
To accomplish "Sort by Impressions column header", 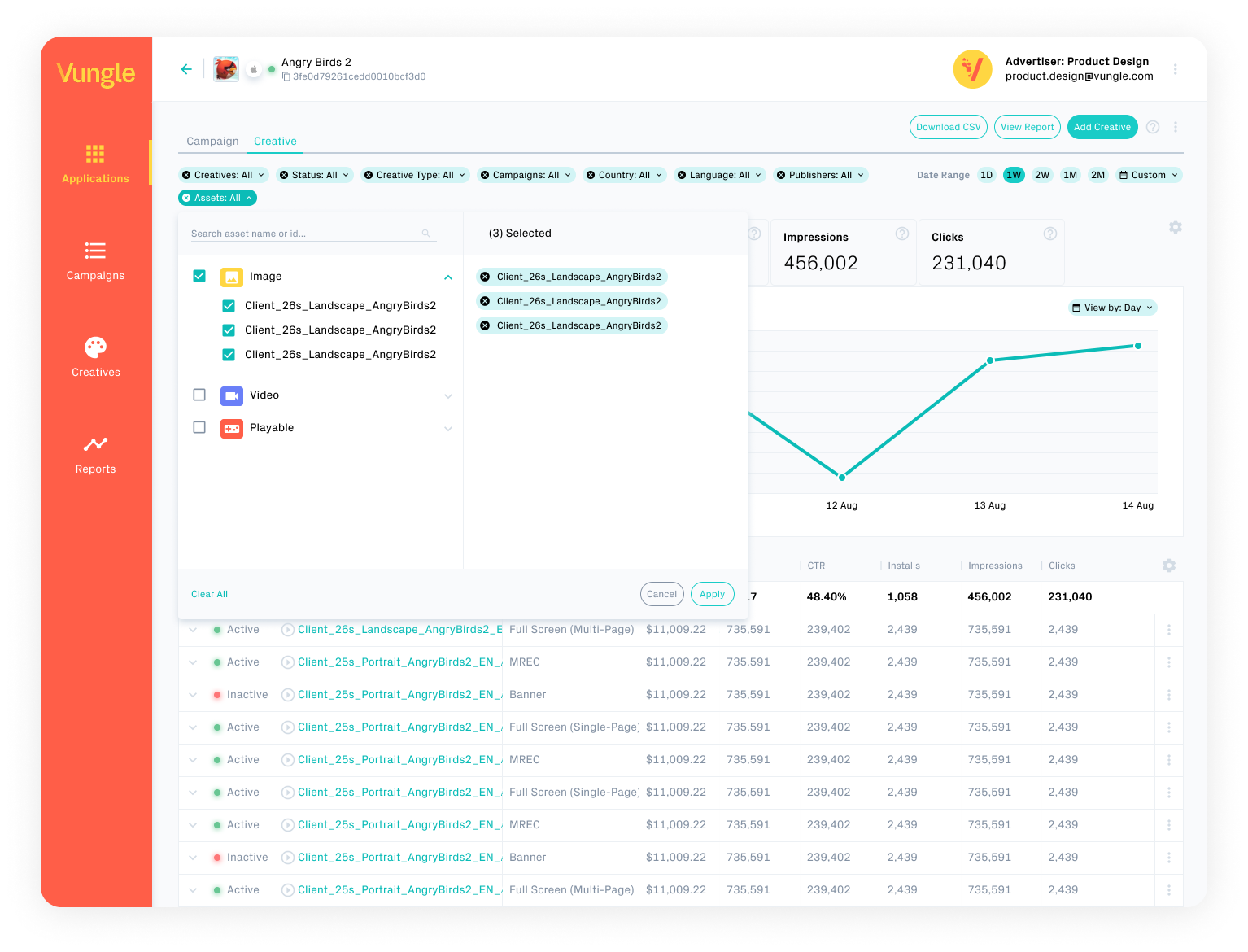I will 995,566.
